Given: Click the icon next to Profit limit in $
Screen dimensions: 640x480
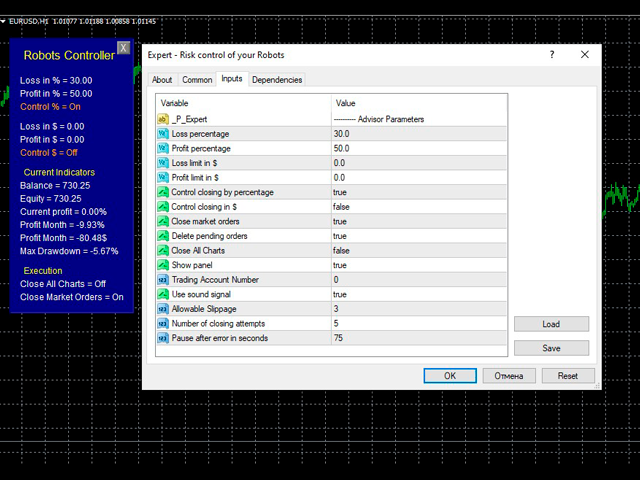Looking at the screenshot, I should [163, 178].
